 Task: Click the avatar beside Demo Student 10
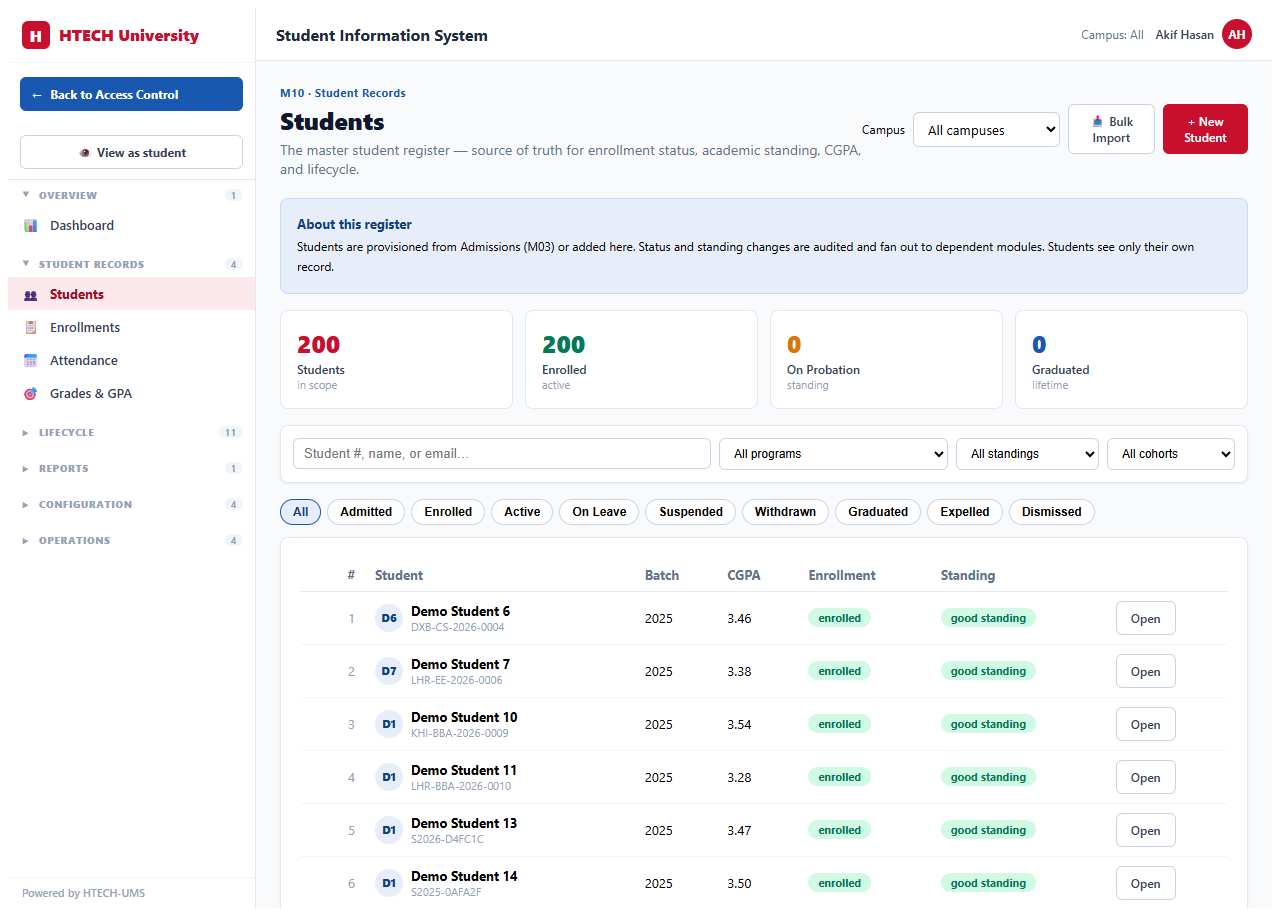389,724
